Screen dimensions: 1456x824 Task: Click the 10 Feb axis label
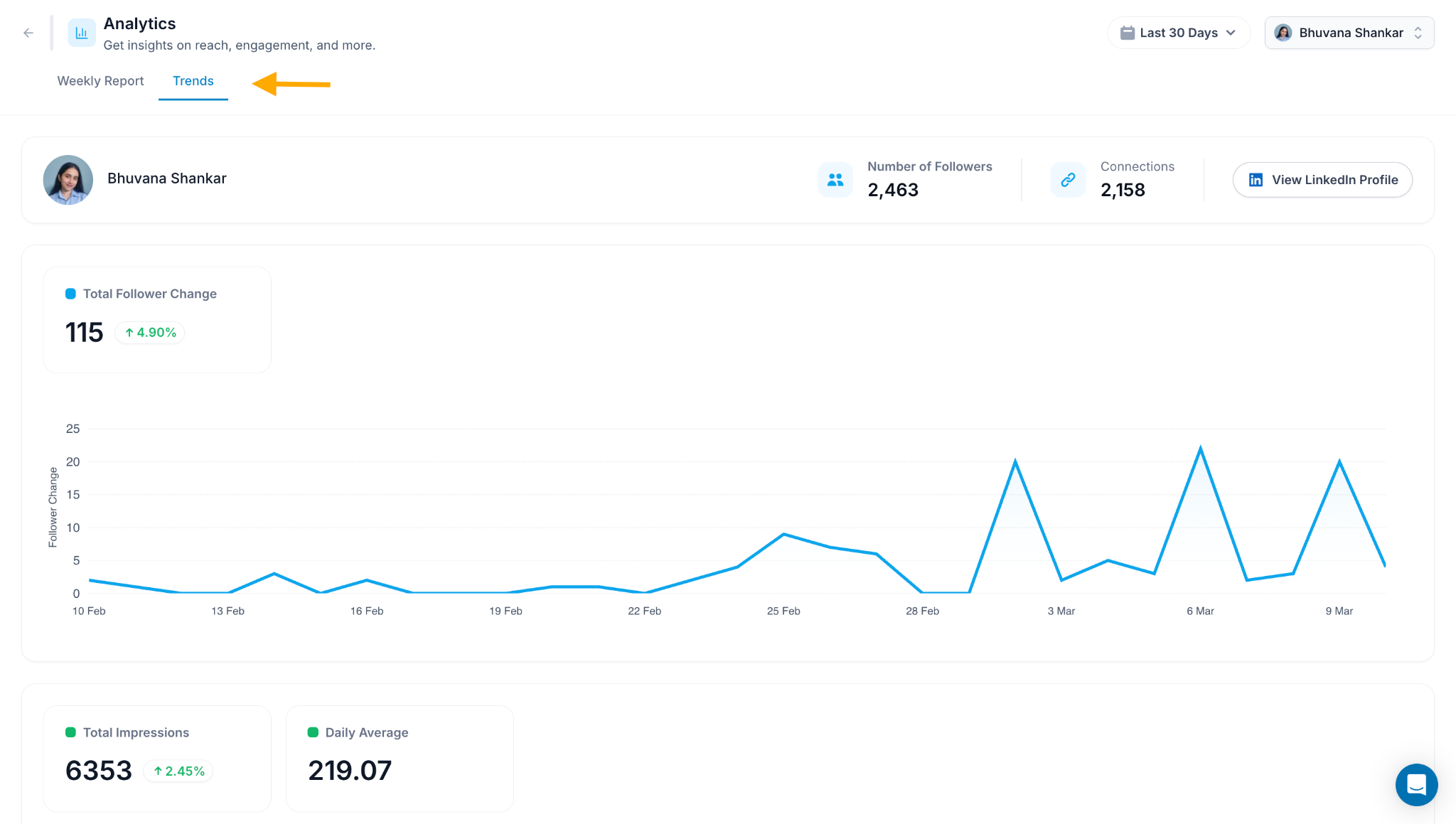89,611
